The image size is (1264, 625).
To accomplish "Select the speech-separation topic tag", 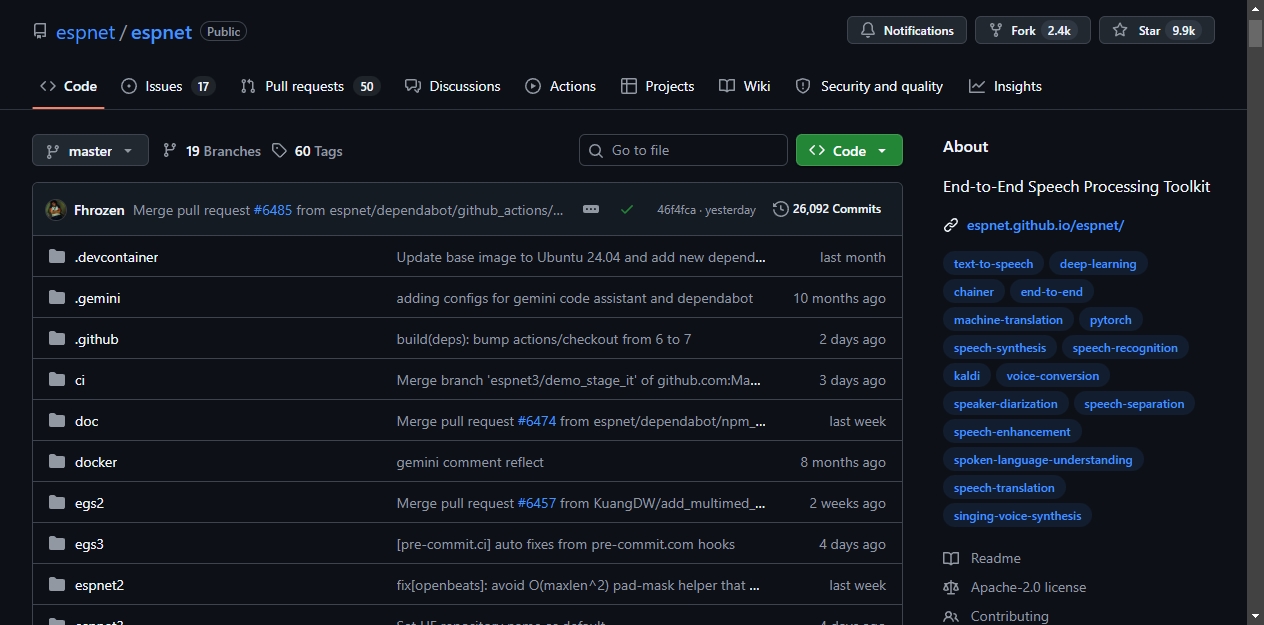I will click(x=1134, y=404).
